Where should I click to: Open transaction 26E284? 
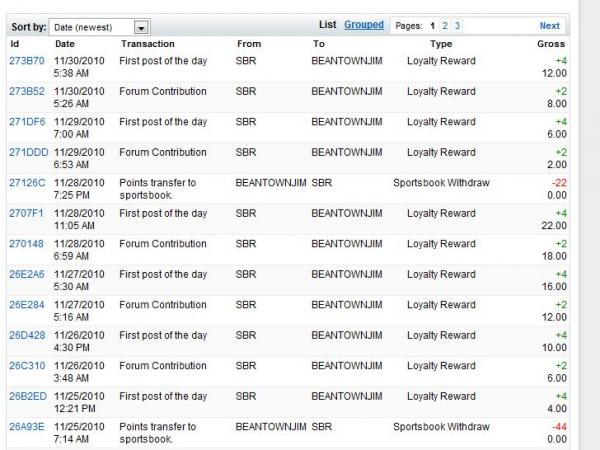[x=27, y=305]
